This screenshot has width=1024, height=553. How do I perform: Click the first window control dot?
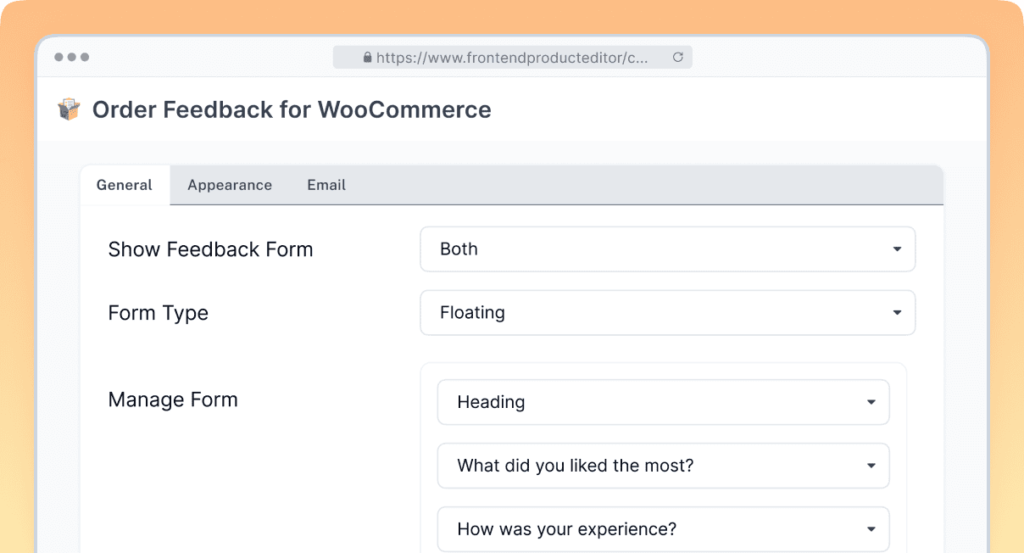[59, 57]
